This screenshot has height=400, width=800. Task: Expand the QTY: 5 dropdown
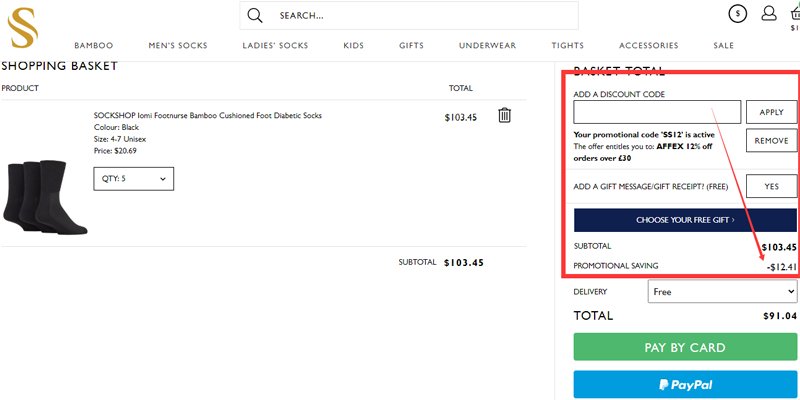(134, 179)
